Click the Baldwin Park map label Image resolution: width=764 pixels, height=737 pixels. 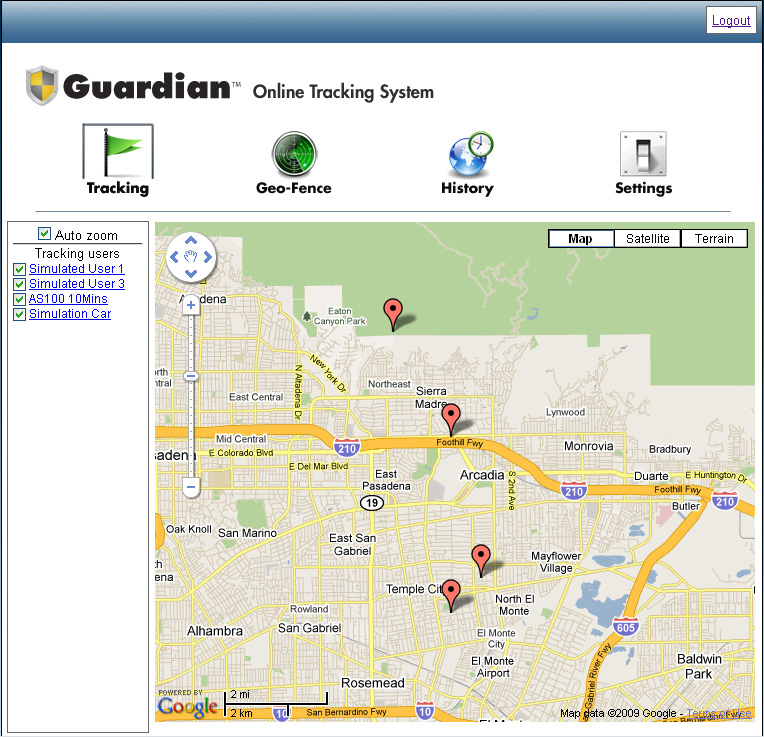(699, 666)
